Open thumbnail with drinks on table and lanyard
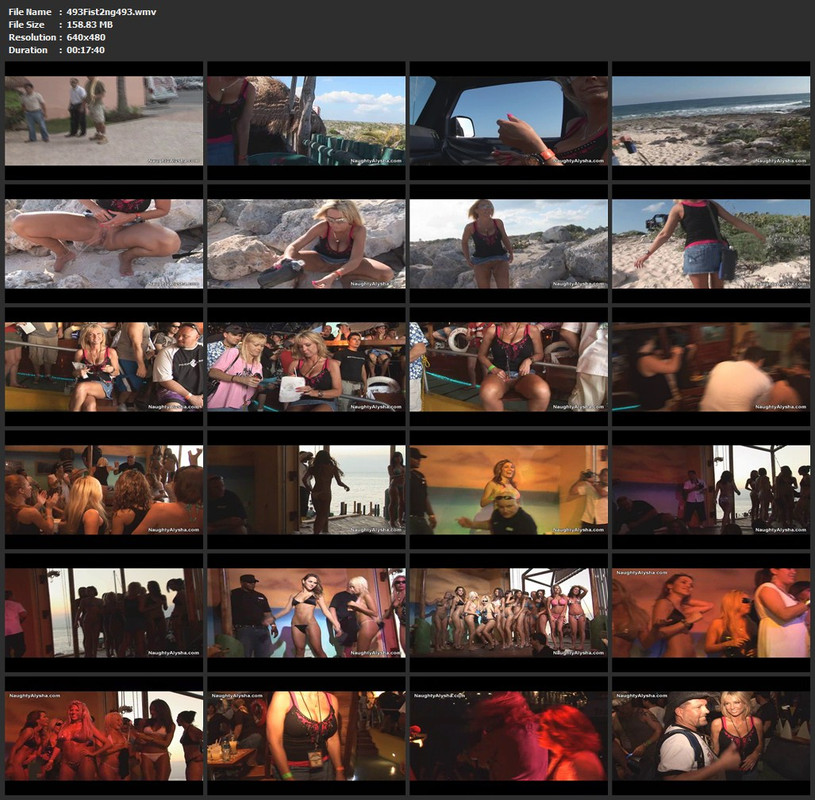The width and height of the screenshot is (815, 800). pyautogui.click(x=306, y=736)
